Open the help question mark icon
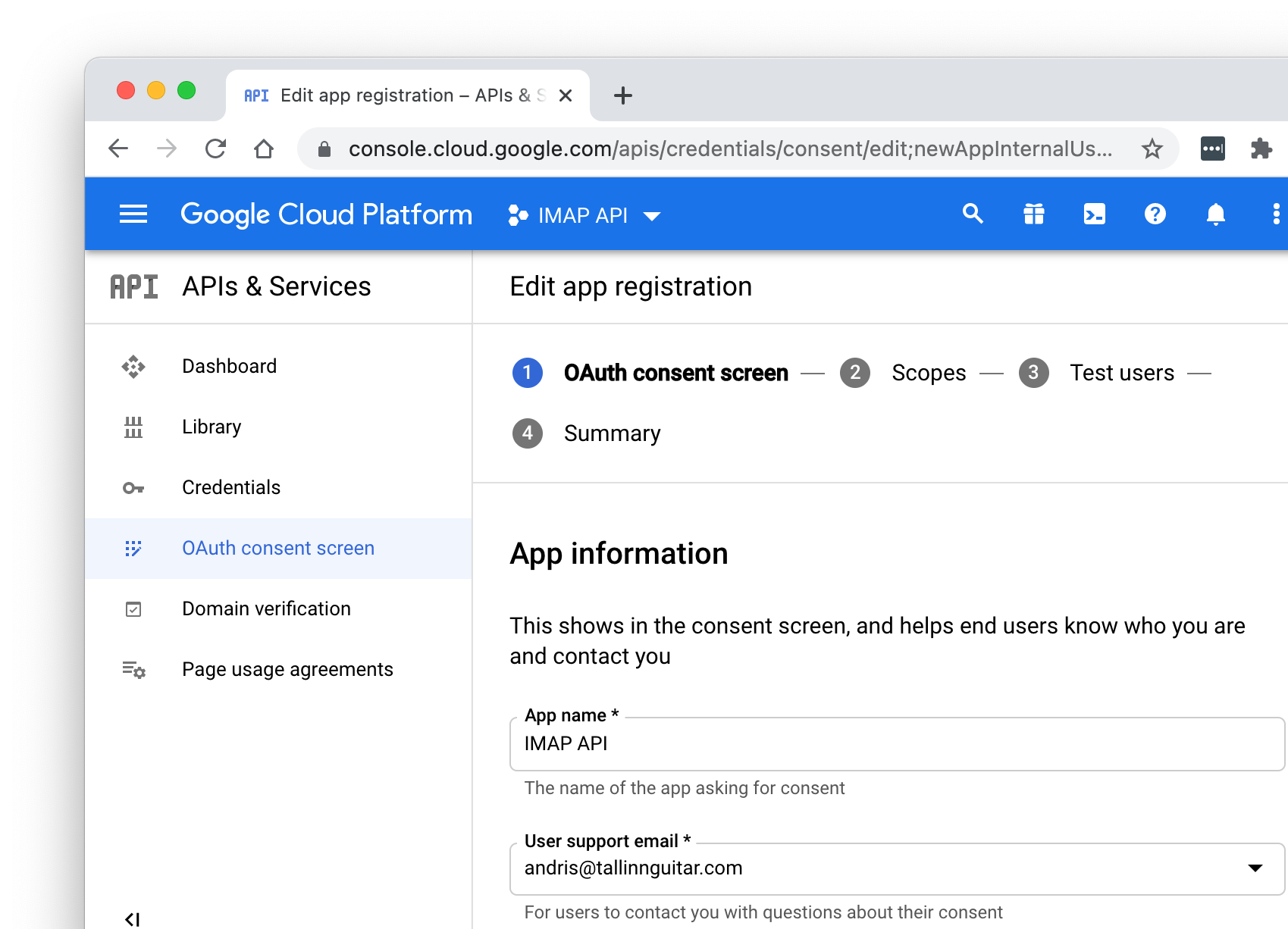1288x929 pixels. click(x=1155, y=214)
